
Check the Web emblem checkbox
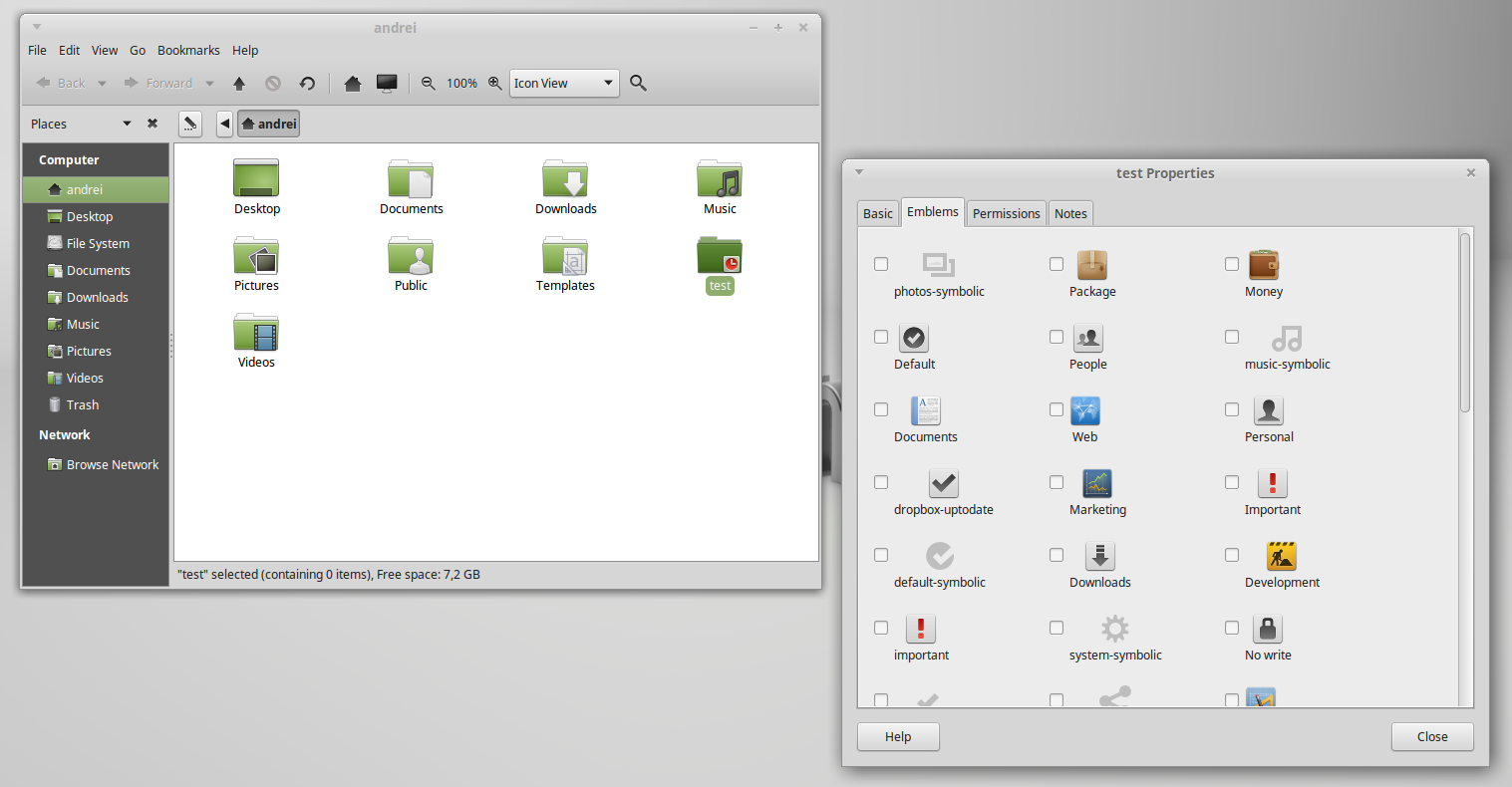click(1057, 409)
